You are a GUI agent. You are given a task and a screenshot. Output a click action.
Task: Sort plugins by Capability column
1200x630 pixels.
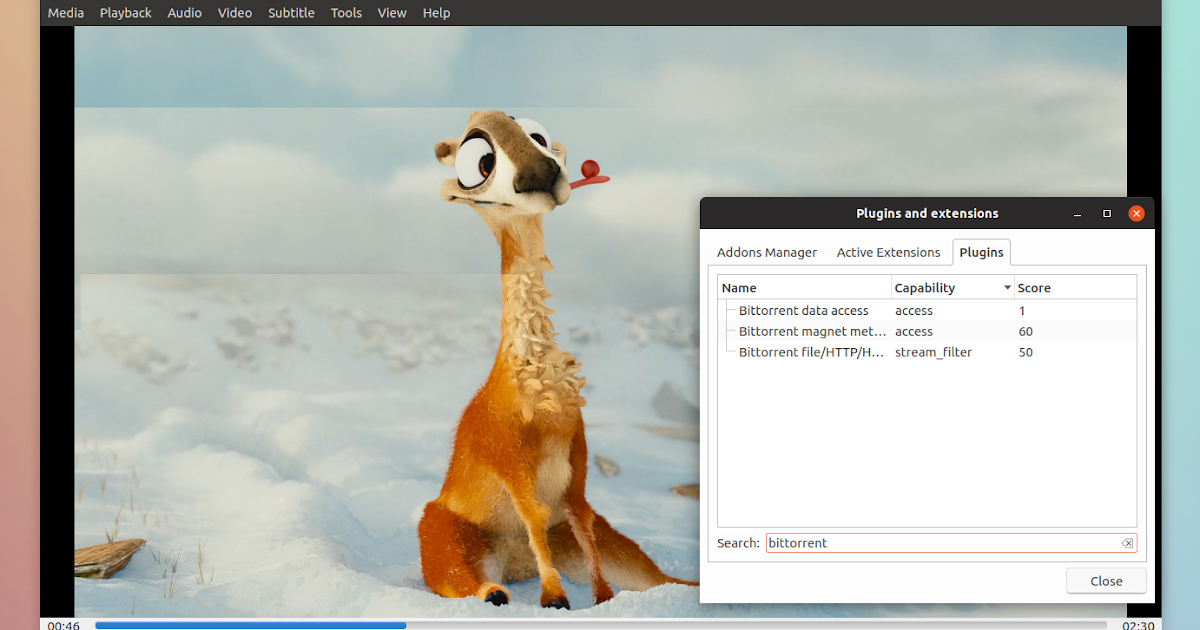(953, 288)
